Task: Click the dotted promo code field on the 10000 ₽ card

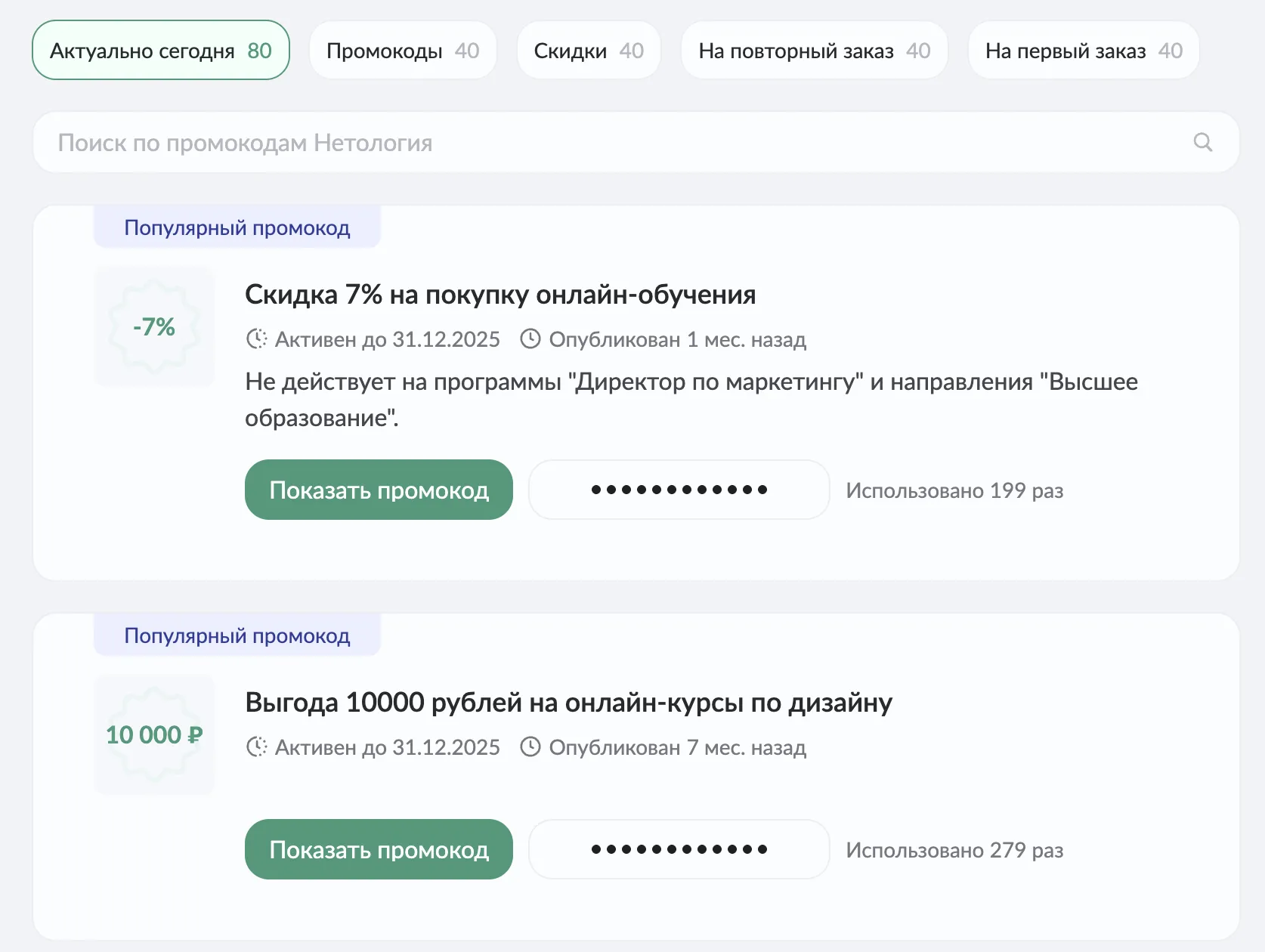Action: click(678, 849)
